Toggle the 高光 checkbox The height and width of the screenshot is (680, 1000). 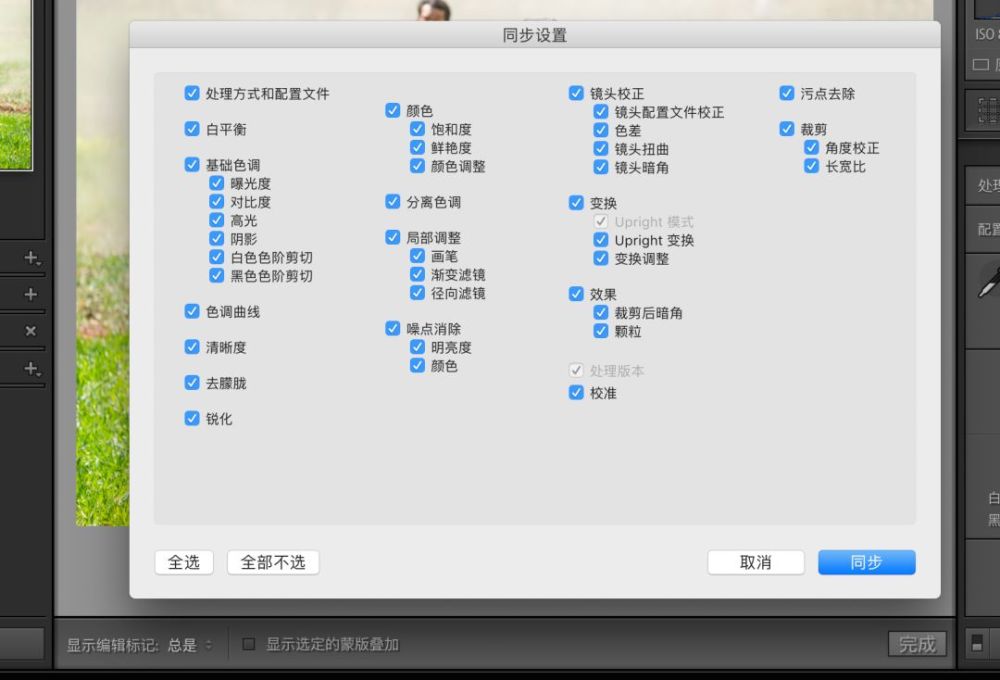[217, 220]
